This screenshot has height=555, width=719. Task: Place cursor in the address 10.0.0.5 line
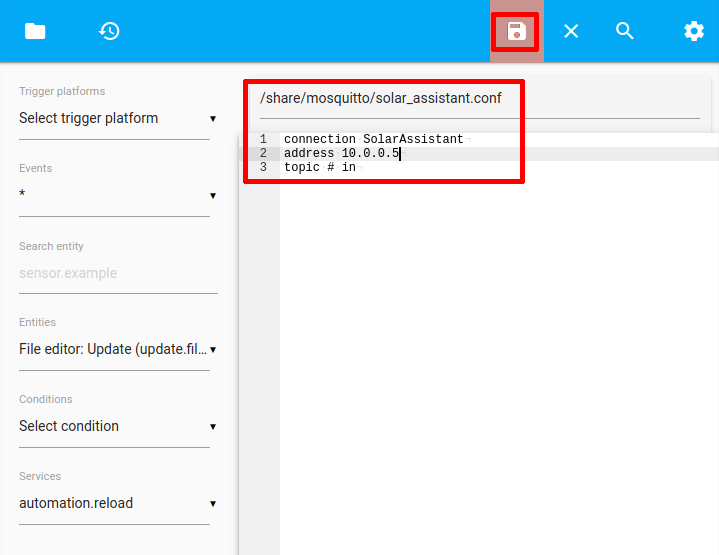[x=341, y=153]
